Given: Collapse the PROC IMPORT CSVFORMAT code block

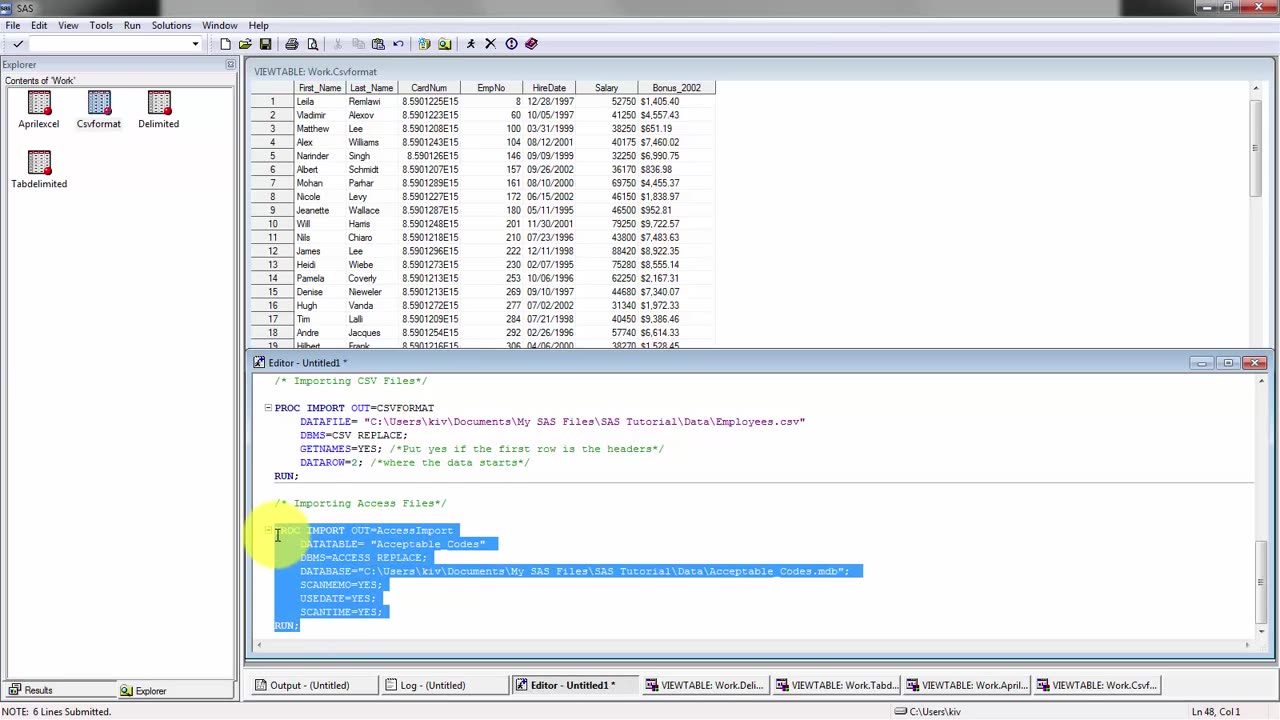Looking at the screenshot, I should 268,408.
